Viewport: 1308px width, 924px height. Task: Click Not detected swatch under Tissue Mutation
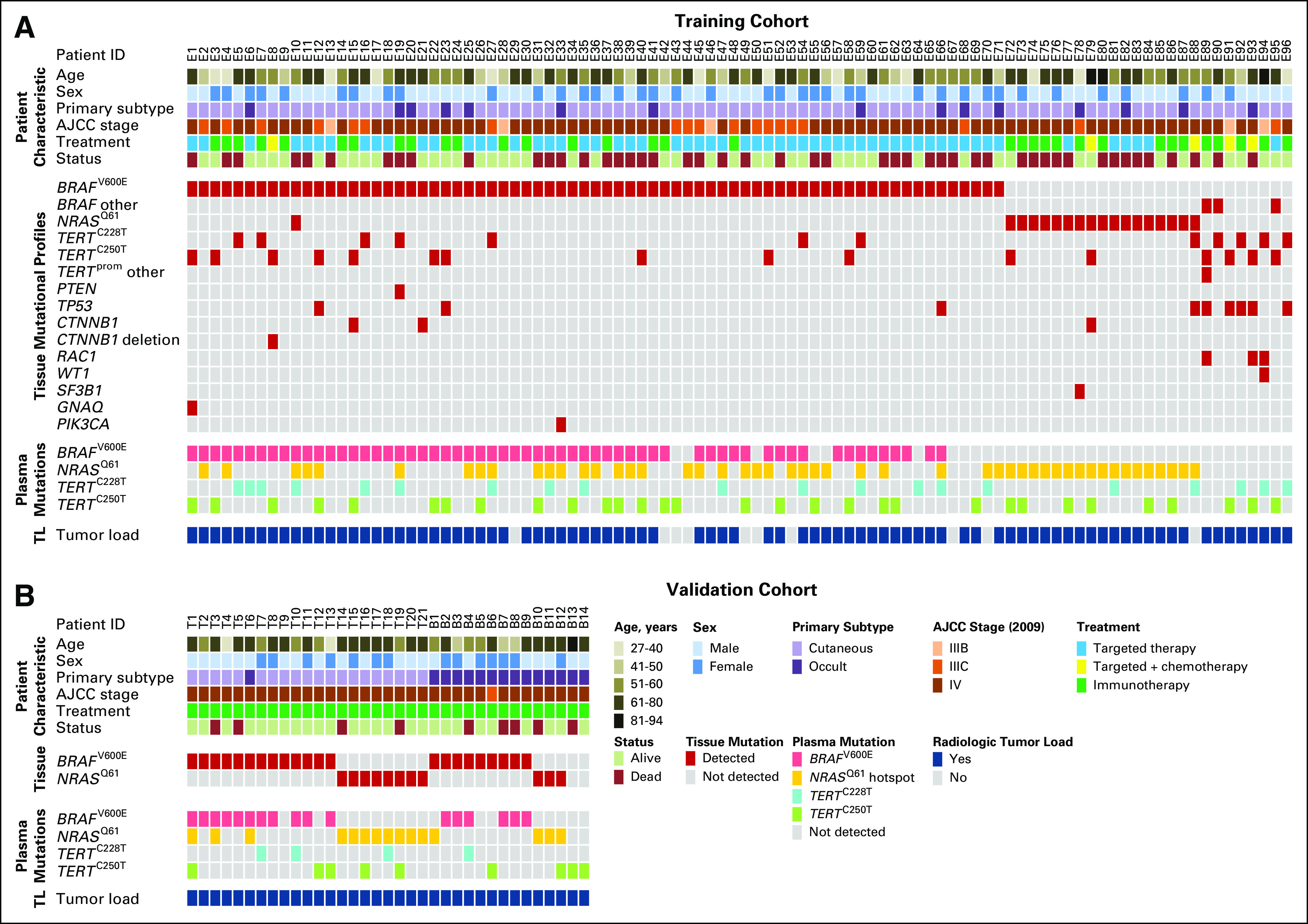tap(691, 777)
